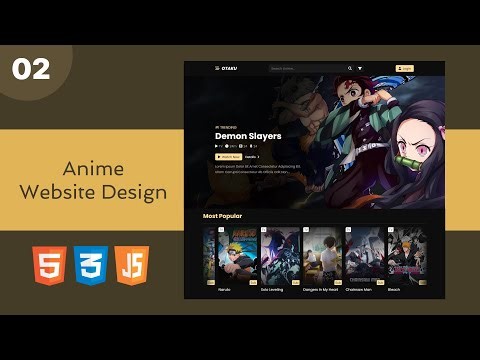Click the Trending label above the title

click(226, 127)
